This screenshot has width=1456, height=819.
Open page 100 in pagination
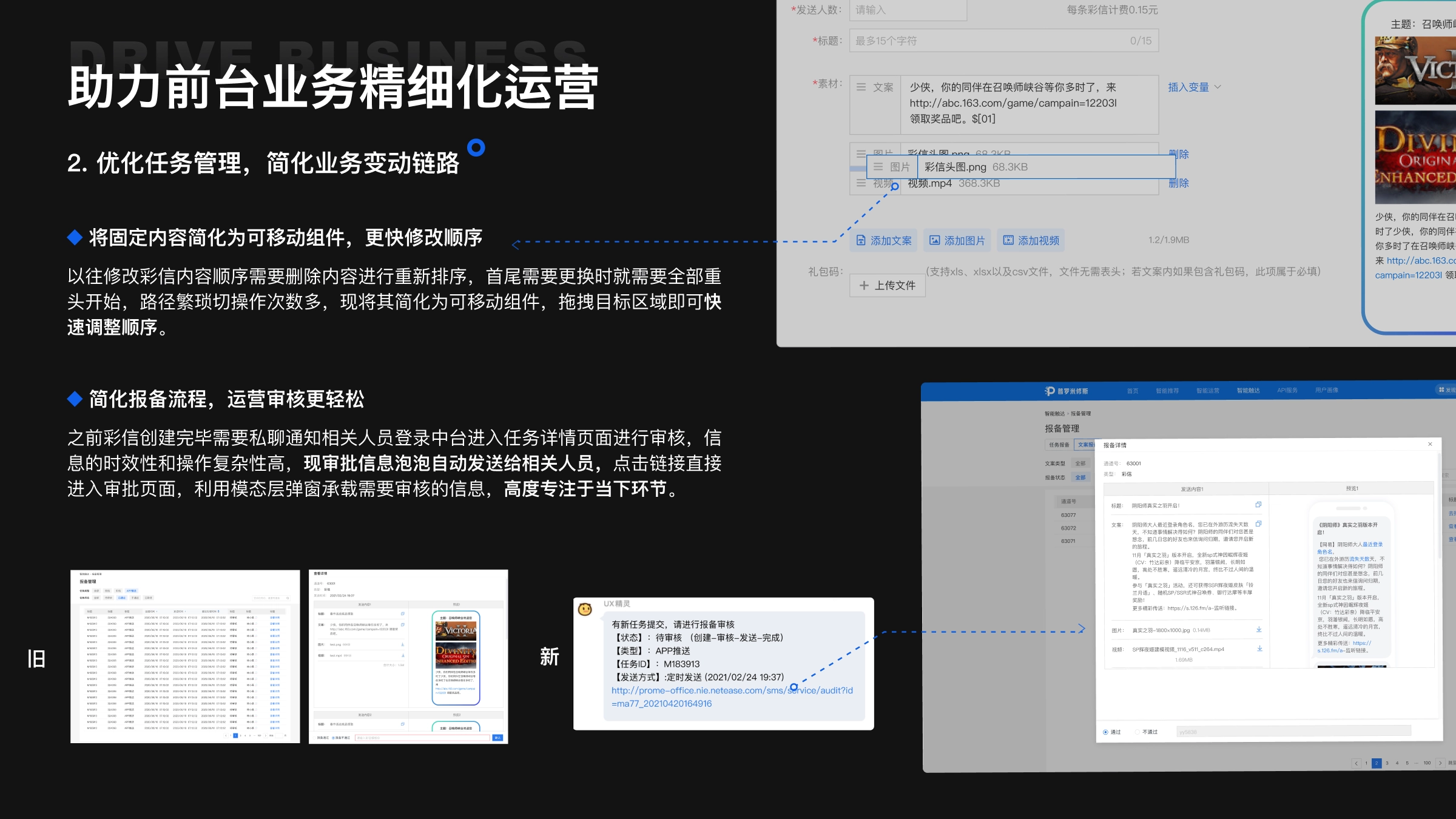click(x=1427, y=763)
